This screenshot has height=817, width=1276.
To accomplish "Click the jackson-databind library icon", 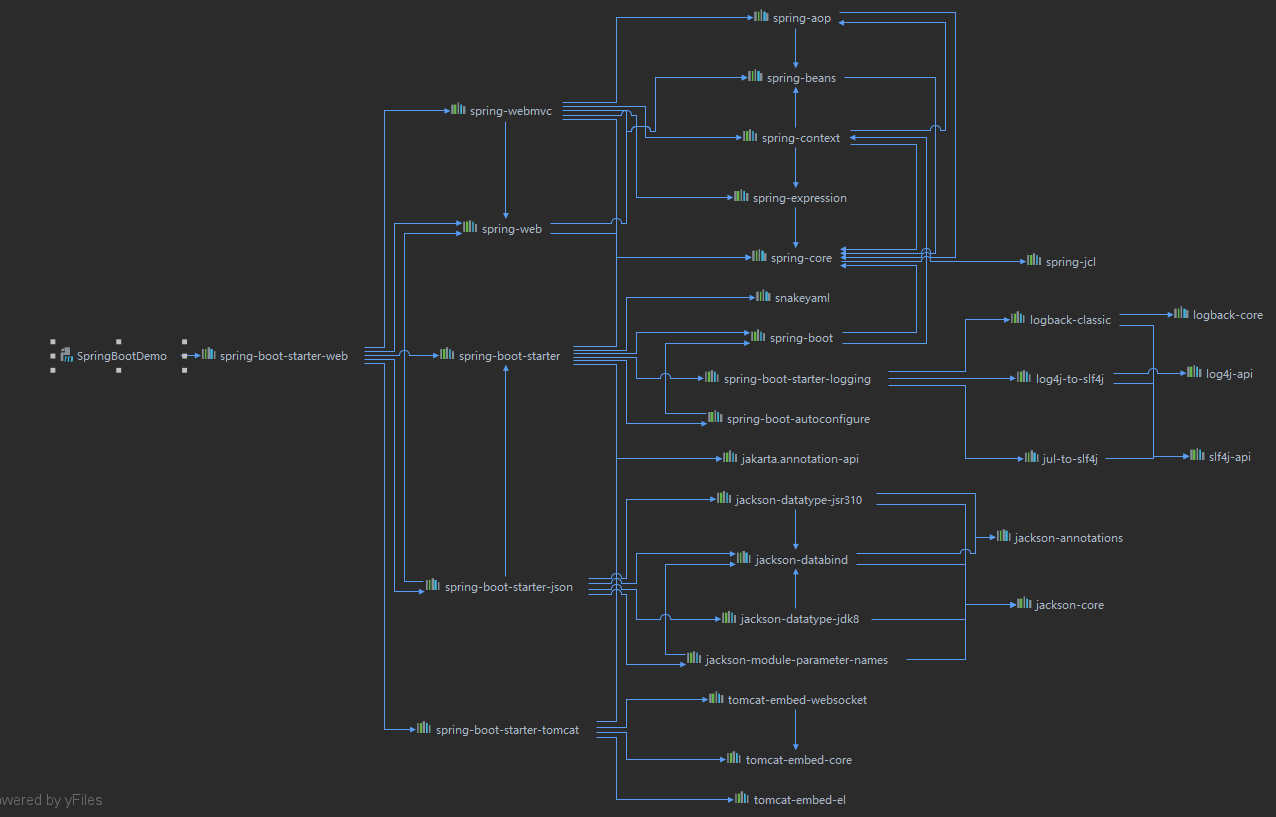I will pyautogui.click(x=744, y=558).
